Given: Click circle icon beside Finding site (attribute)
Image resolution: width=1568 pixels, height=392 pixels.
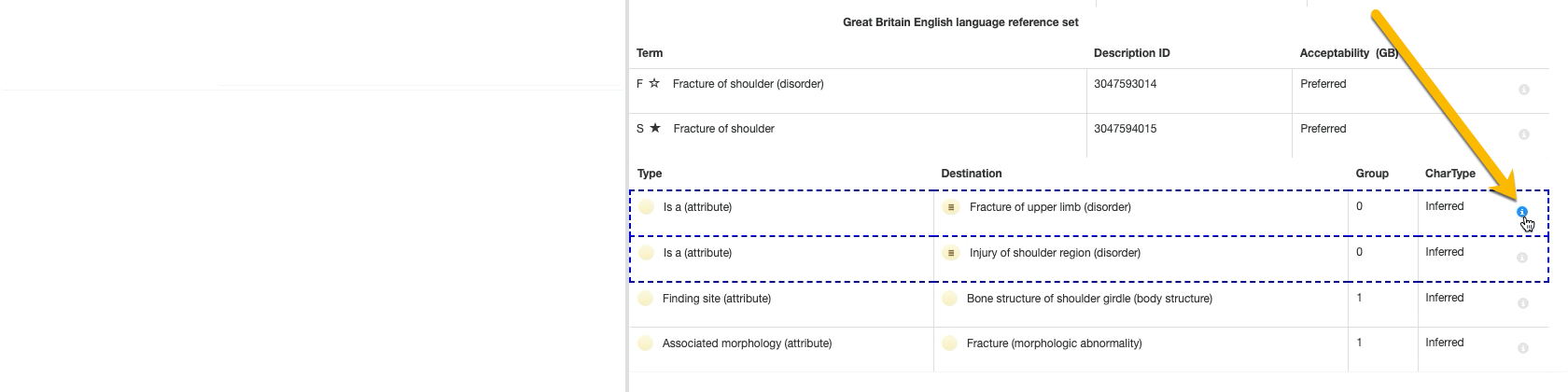Looking at the screenshot, I should pyautogui.click(x=645, y=299).
